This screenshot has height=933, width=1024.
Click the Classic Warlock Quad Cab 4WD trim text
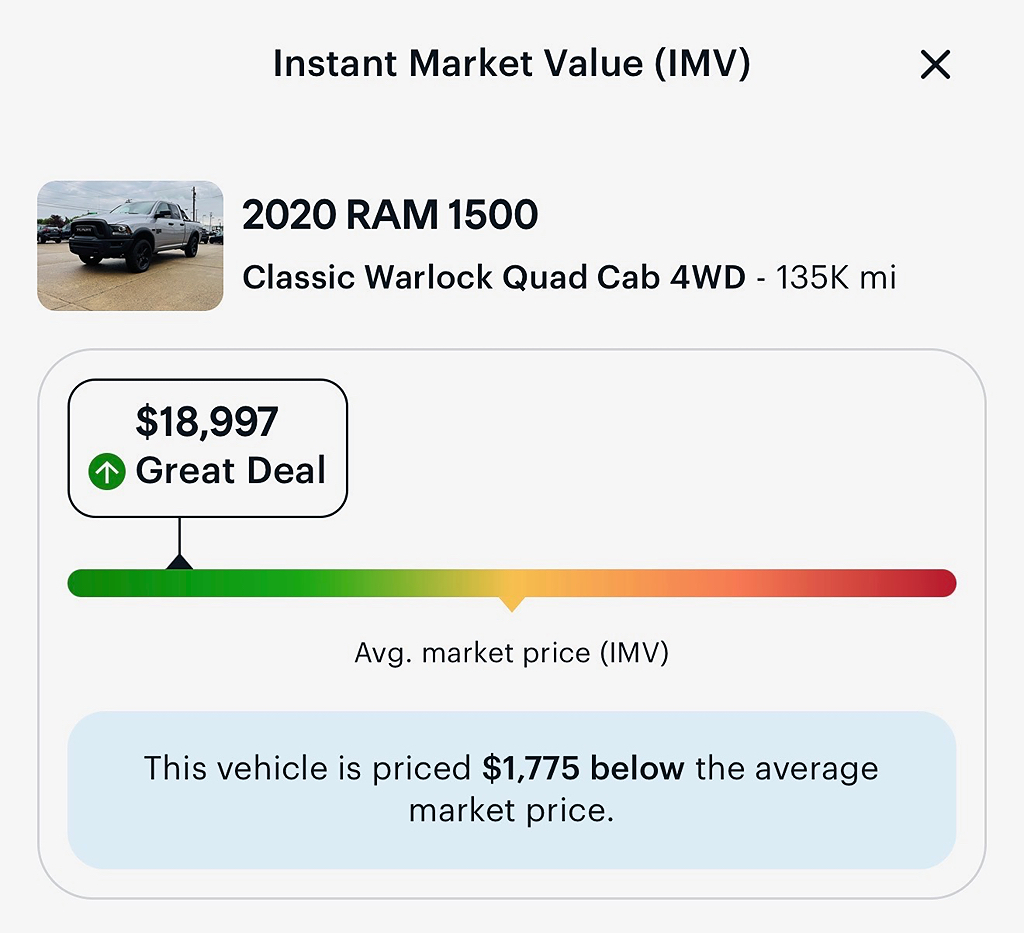click(x=494, y=277)
